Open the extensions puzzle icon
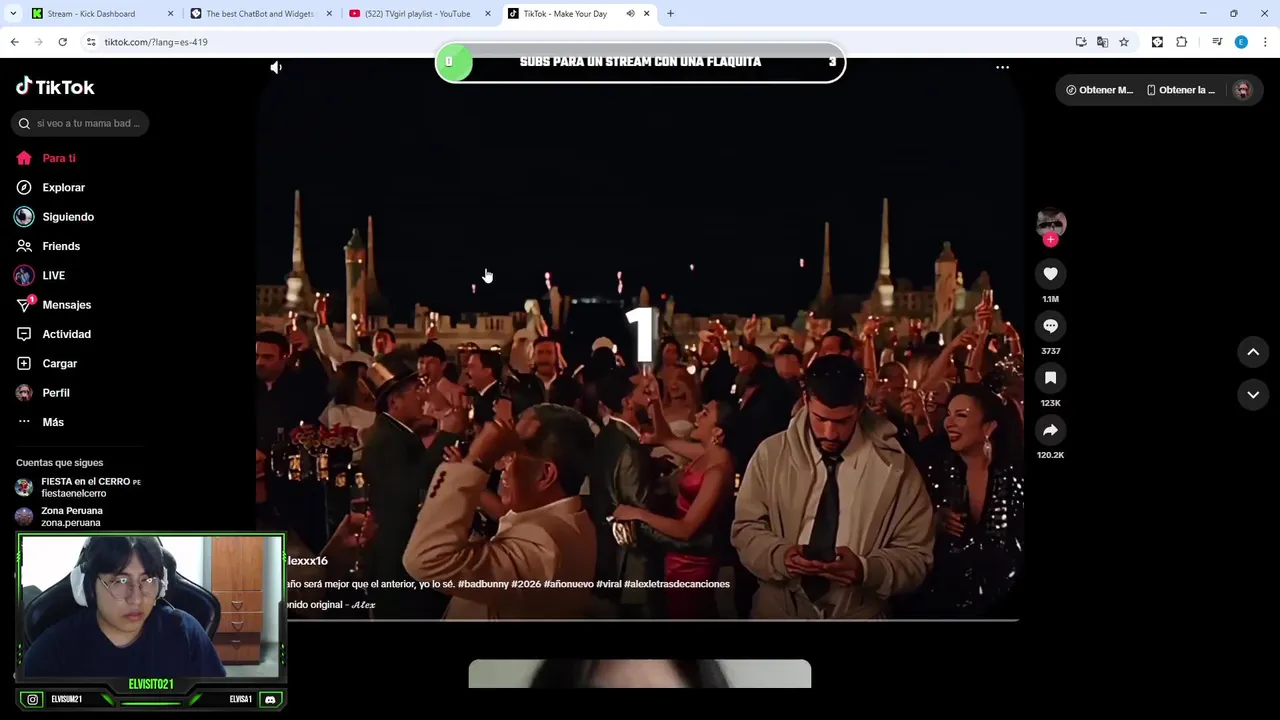 point(1181,42)
